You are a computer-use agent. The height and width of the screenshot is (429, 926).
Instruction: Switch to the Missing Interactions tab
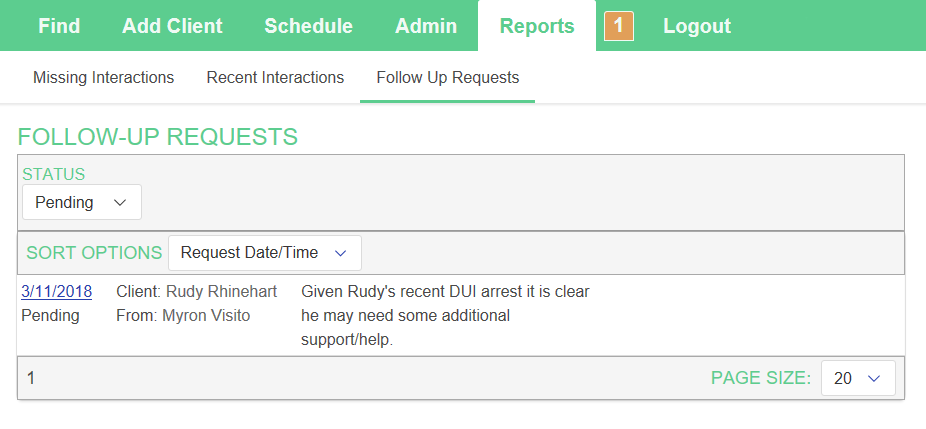[104, 77]
